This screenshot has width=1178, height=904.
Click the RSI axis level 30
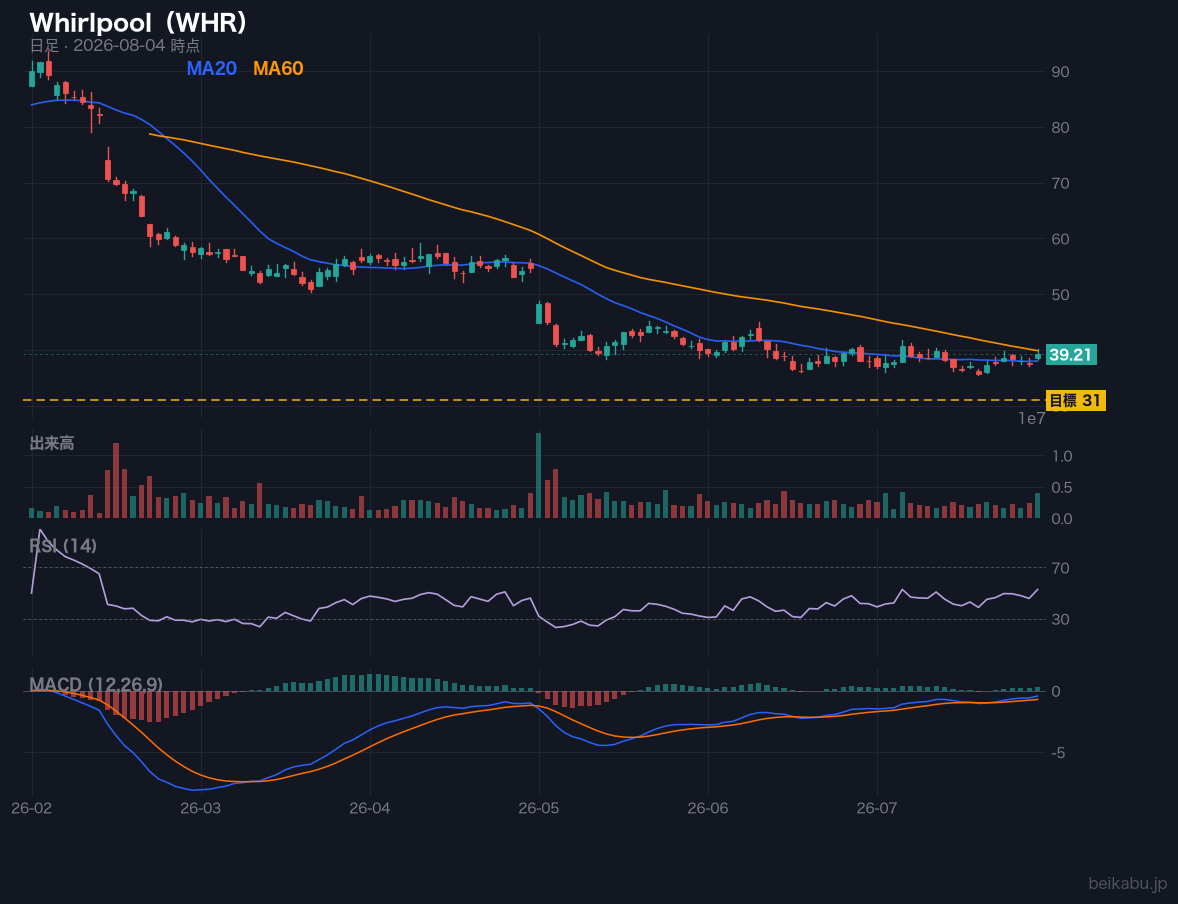(x=1061, y=619)
